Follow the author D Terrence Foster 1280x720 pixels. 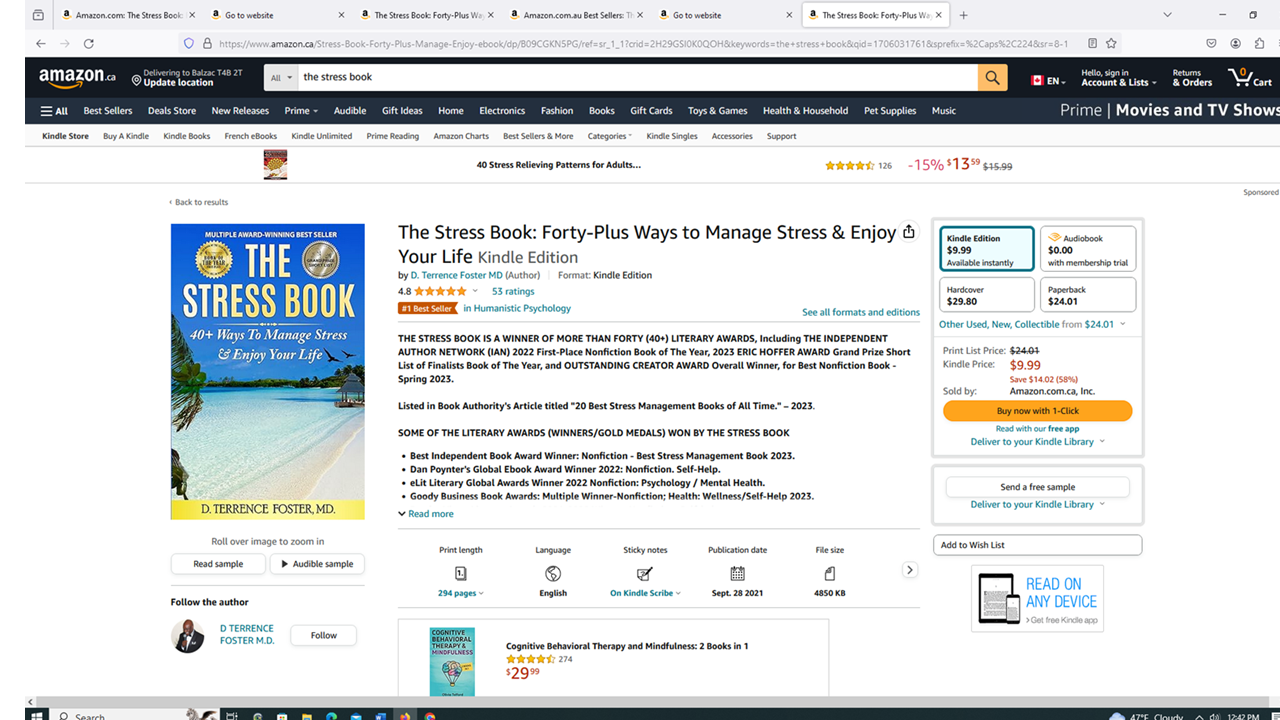324,635
